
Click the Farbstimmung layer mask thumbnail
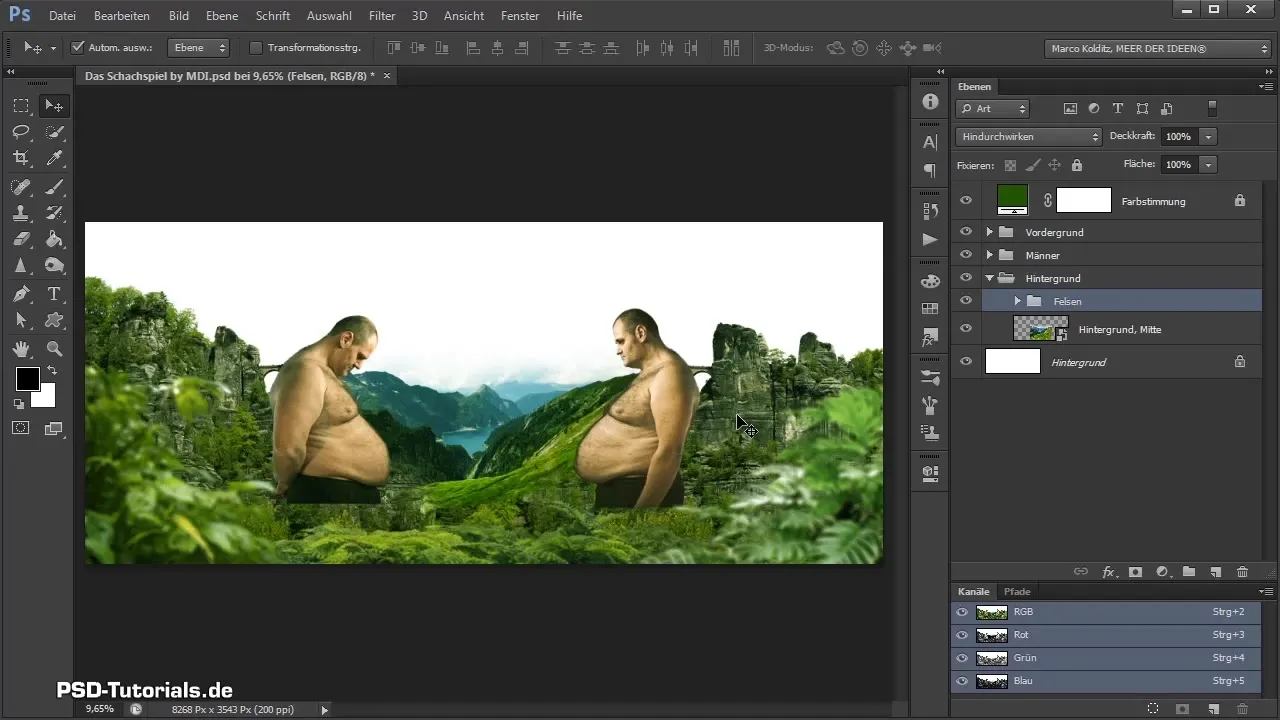point(1084,200)
